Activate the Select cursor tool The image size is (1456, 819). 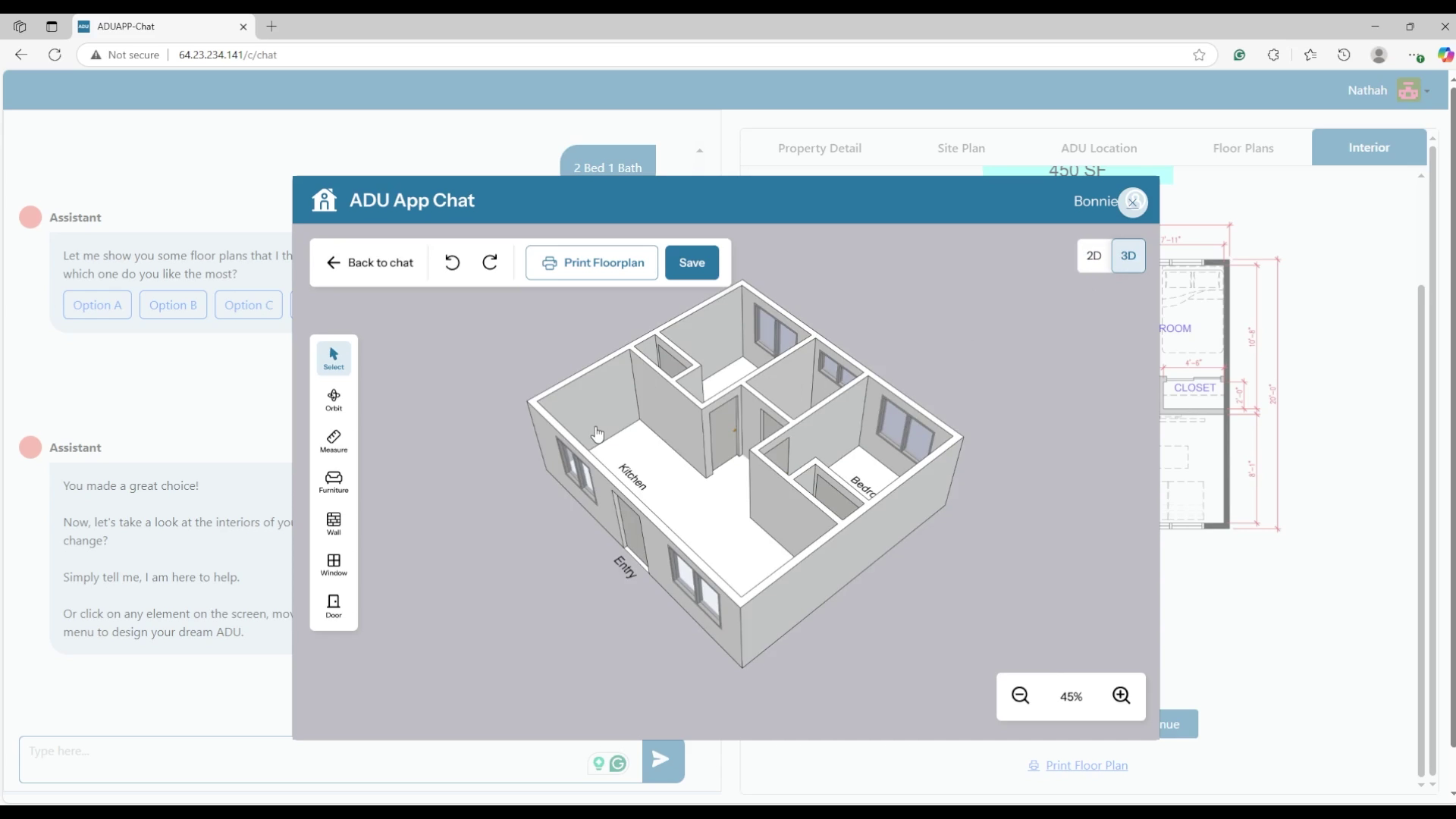point(334,359)
